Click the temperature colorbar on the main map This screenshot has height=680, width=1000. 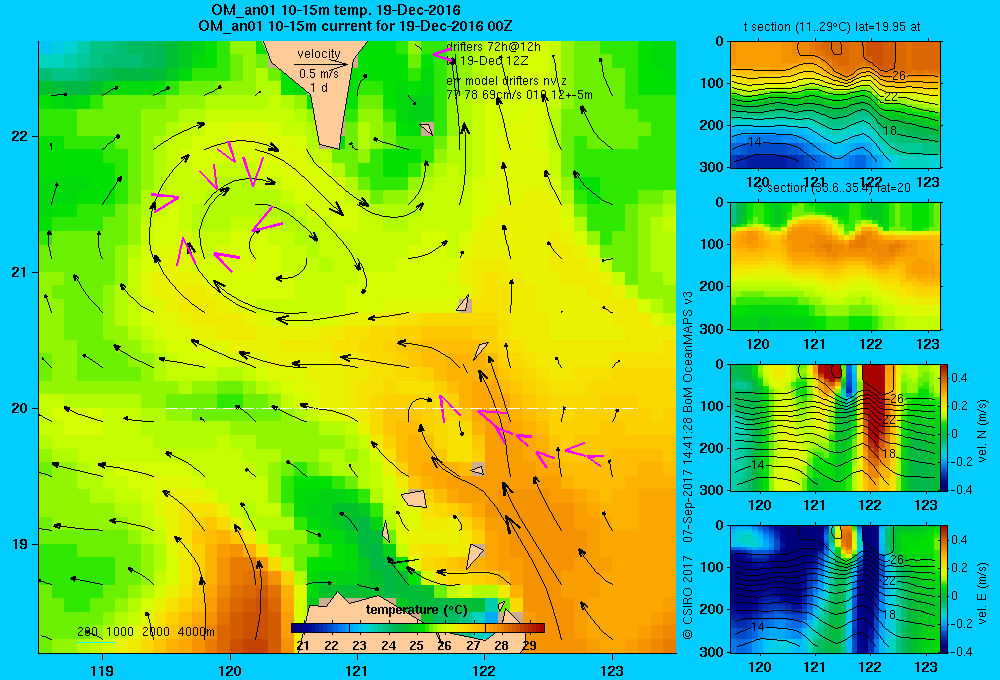(418, 628)
